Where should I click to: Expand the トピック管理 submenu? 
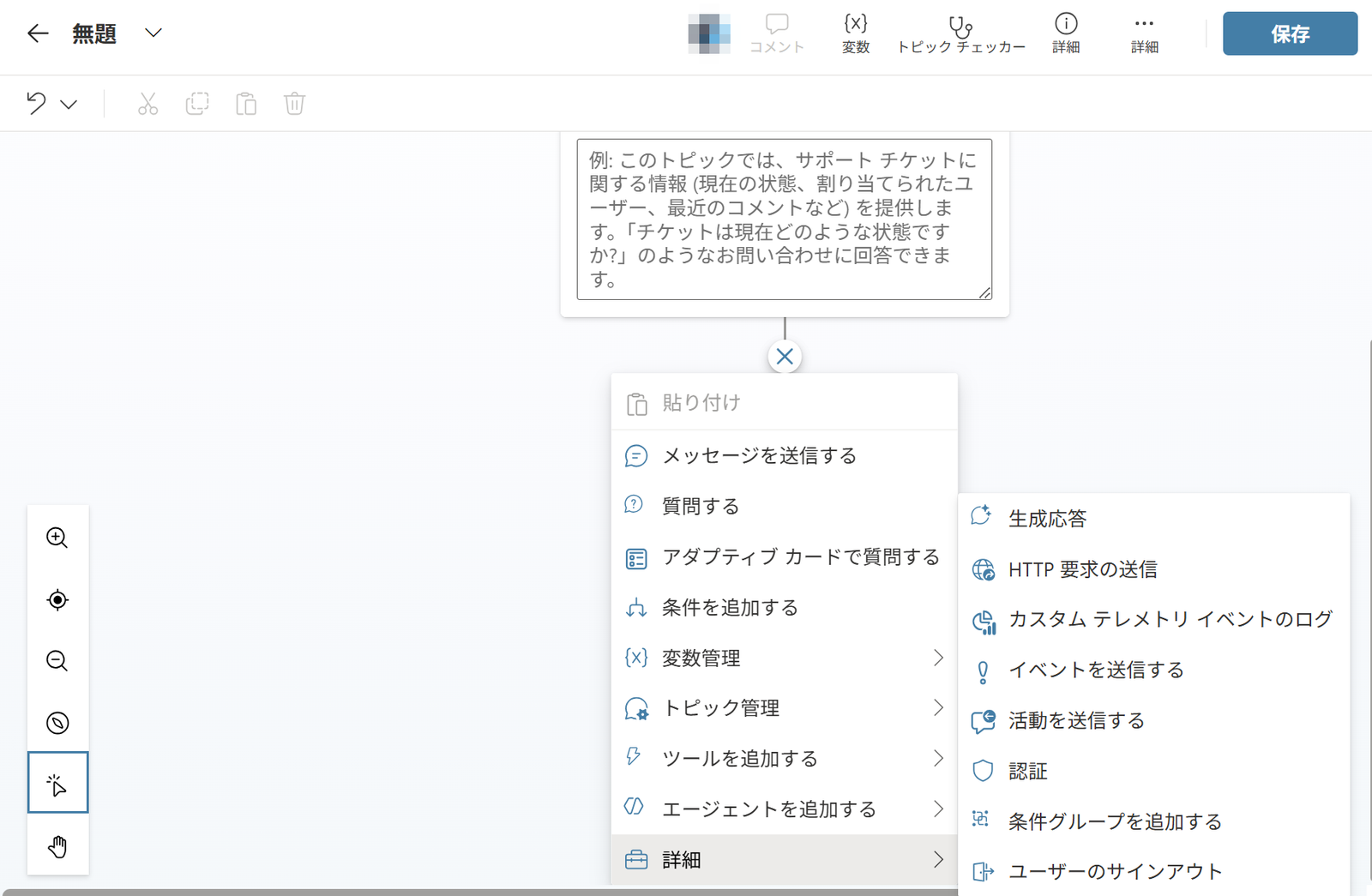point(785,708)
